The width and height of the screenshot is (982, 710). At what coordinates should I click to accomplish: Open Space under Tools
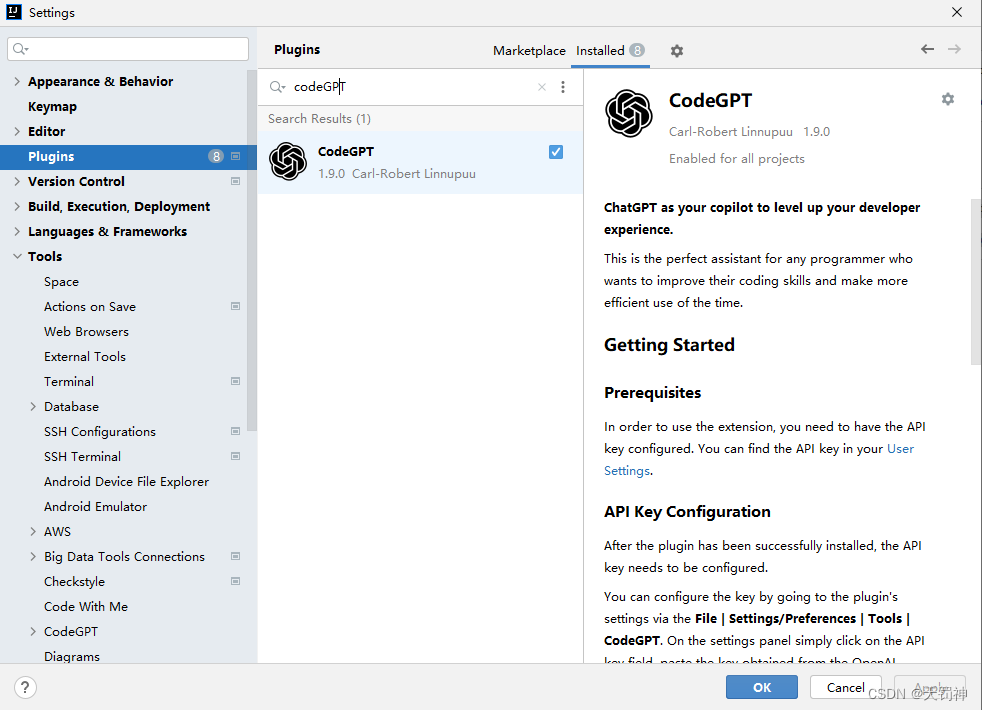tap(61, 282)
